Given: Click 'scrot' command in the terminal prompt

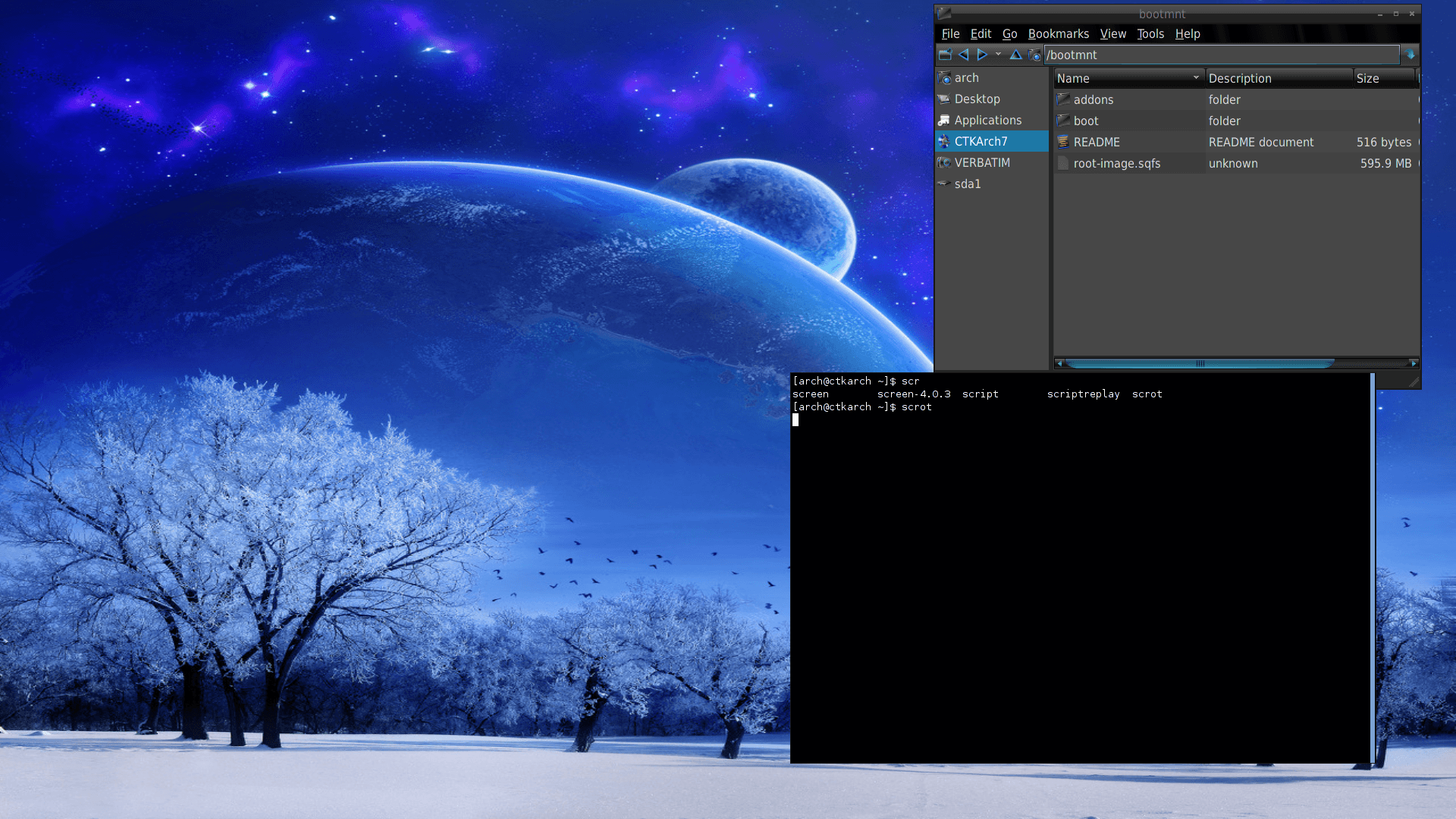Looking at the screenshot, I should 916,407.
